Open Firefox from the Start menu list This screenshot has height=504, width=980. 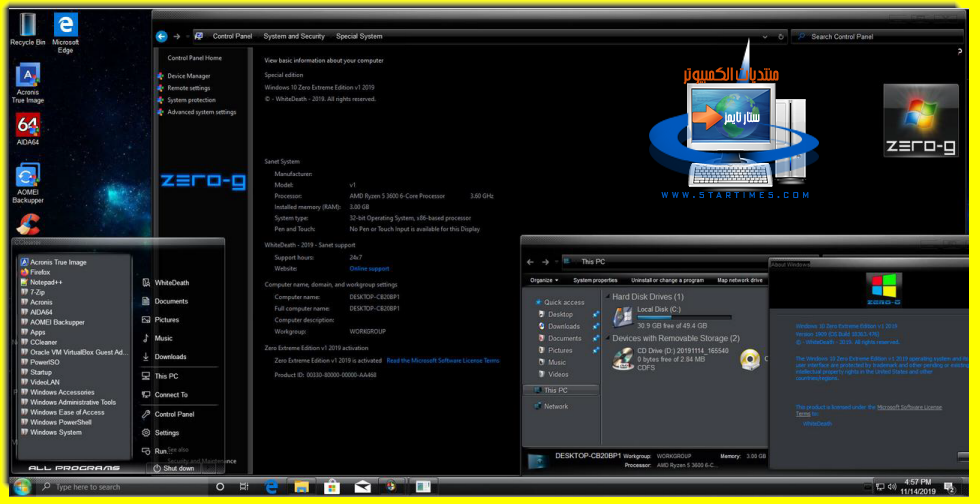(40, 272)
